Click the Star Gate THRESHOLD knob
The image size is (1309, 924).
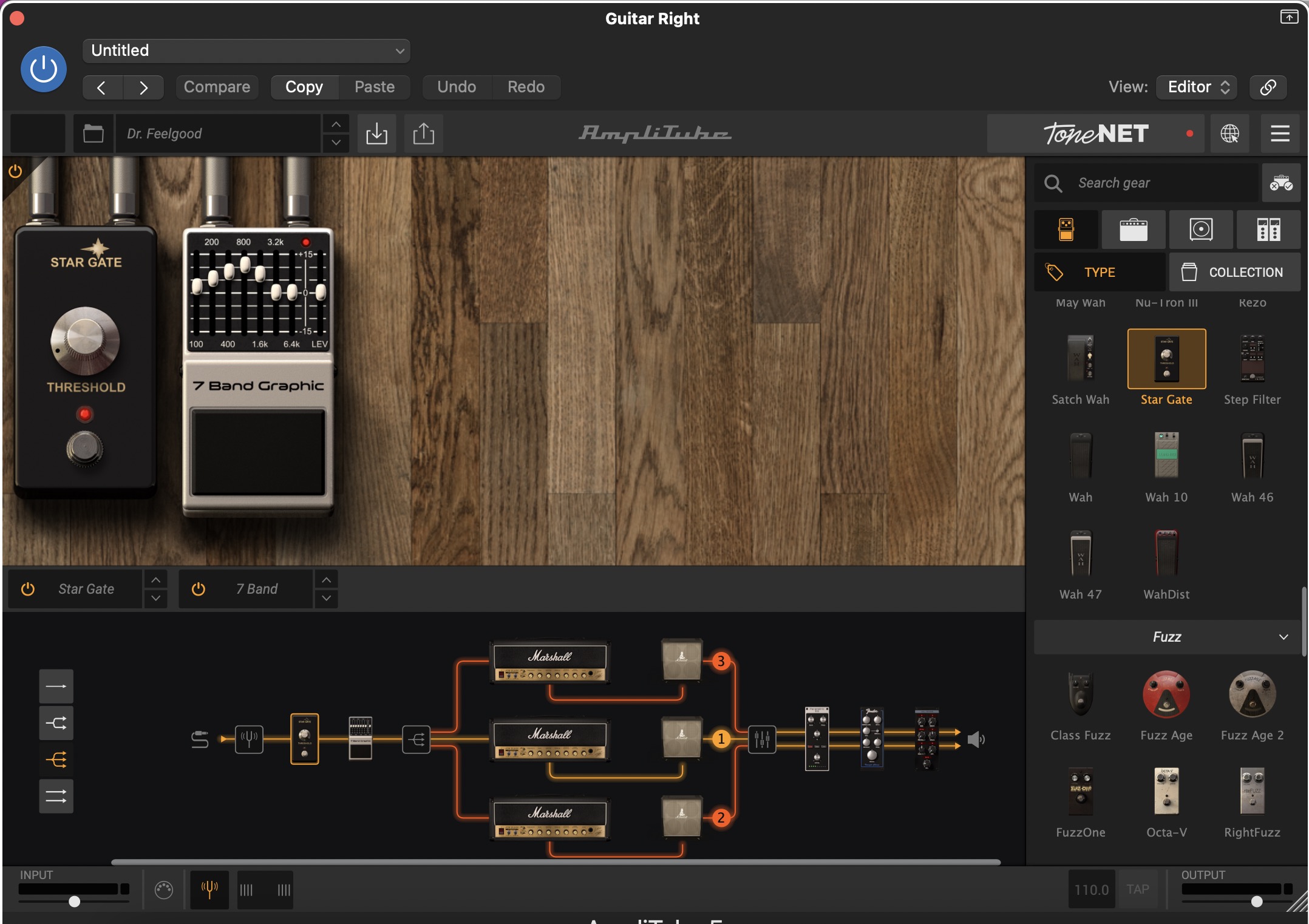tap(85, 341)
